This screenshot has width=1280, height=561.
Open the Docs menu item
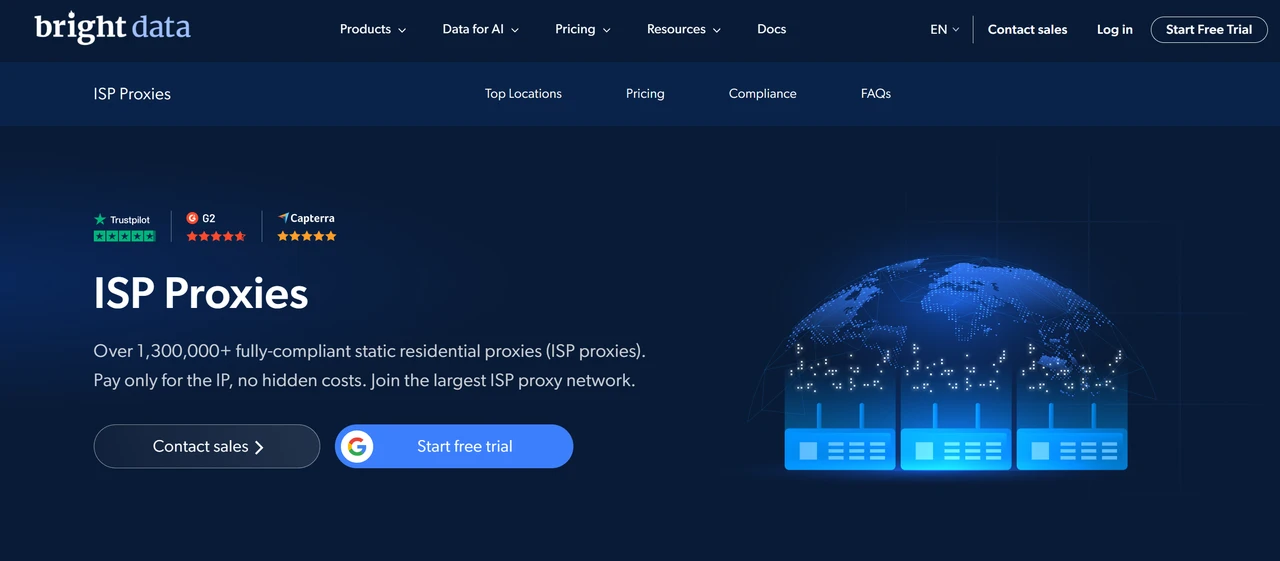click(772, 29)
